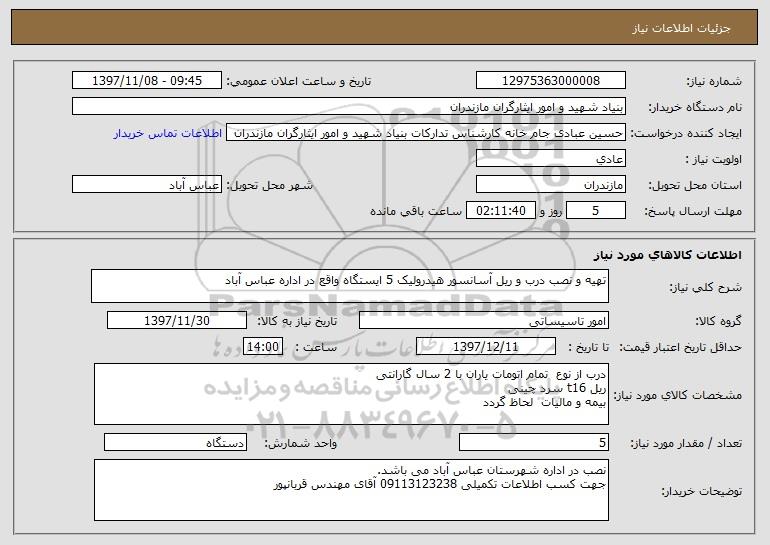
Task: Click the need date field 1397/11/30
Action: 177,321
